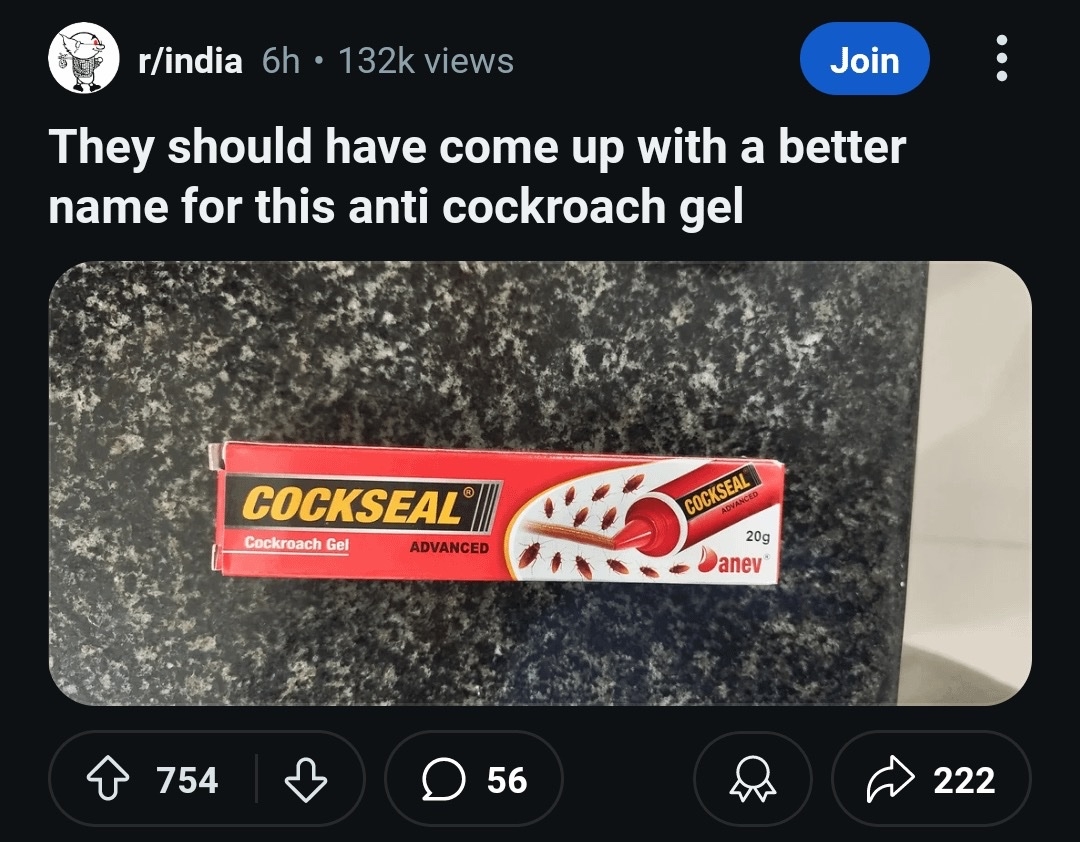1080x842 pixels.
Task: Click the 6h post timestamp
Action: 280,61
